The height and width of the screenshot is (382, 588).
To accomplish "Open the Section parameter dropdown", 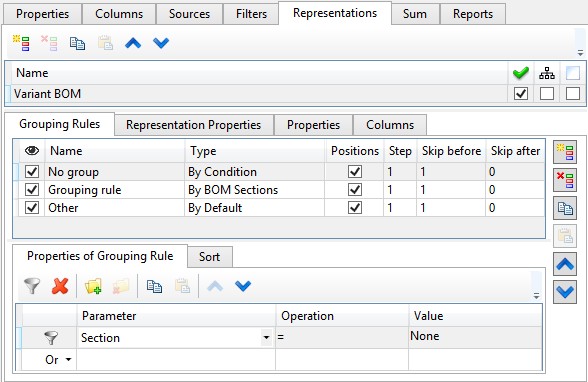I will click(x=266, y=338).
